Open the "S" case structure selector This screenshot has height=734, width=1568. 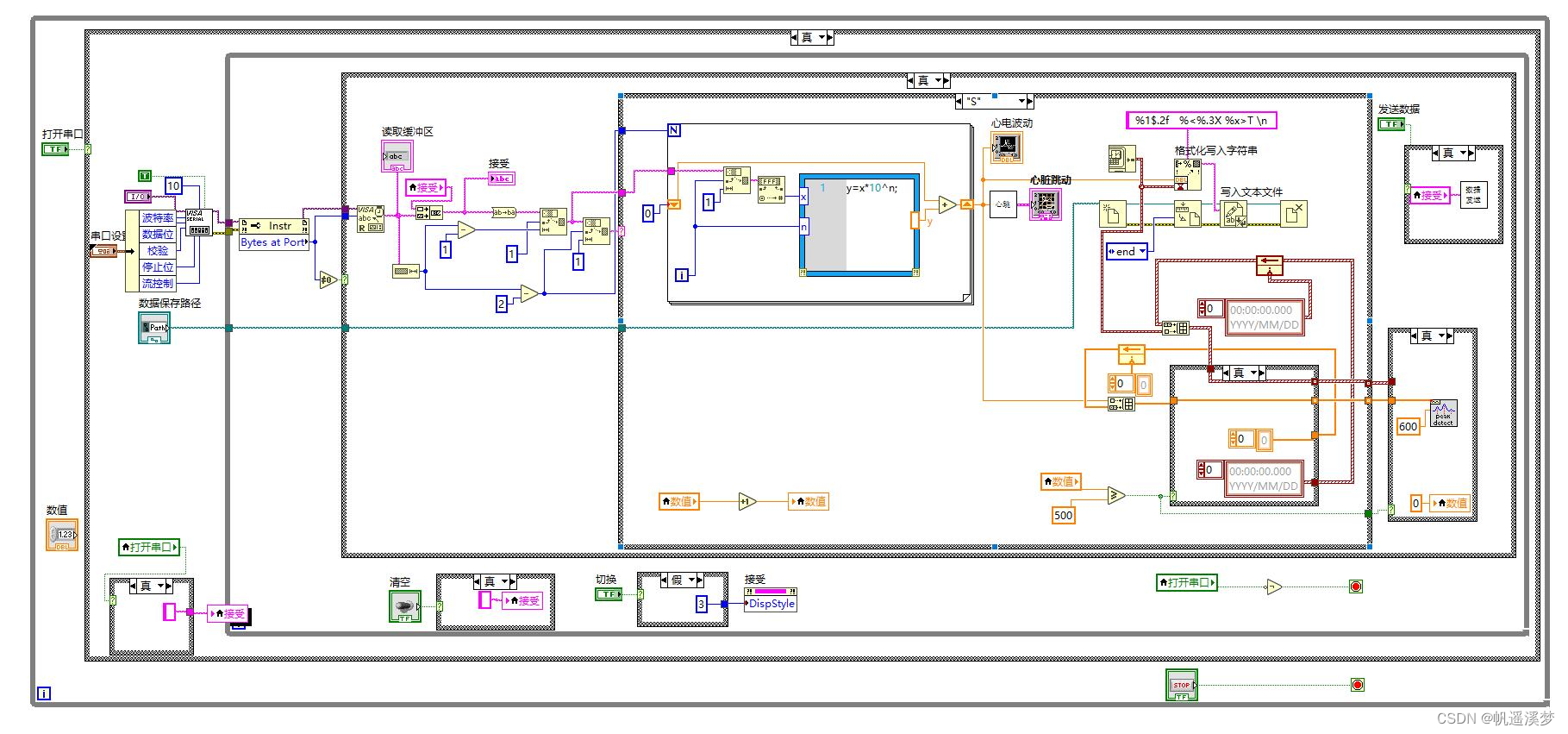click(x=994, y=101)
